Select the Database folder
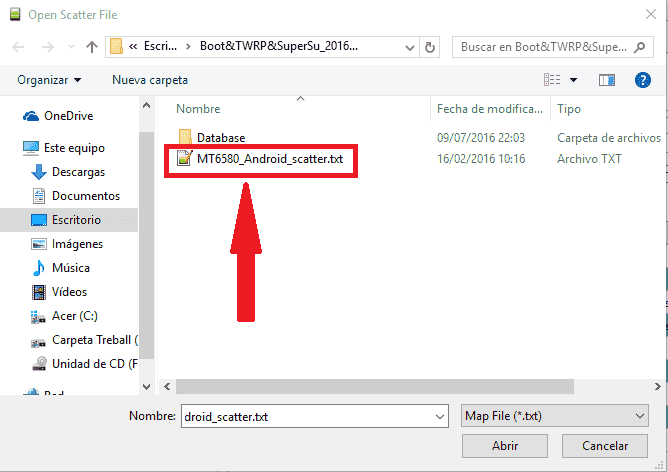Viewport: 668px width, 472px height. click(221, 138)
